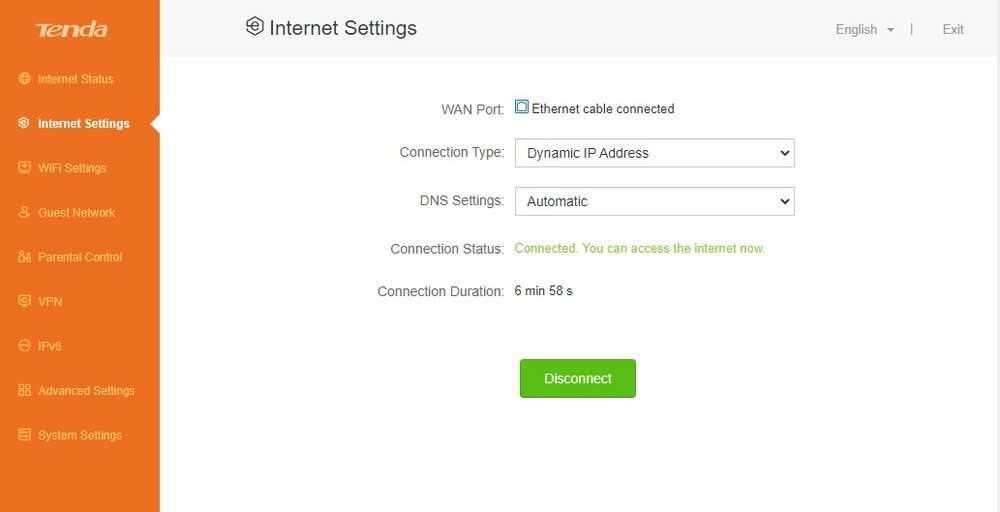This screenshot has width=1000, height=512.
Task: Click the WAN Port ethernet status icon
Action: click(x=521, y=107)
